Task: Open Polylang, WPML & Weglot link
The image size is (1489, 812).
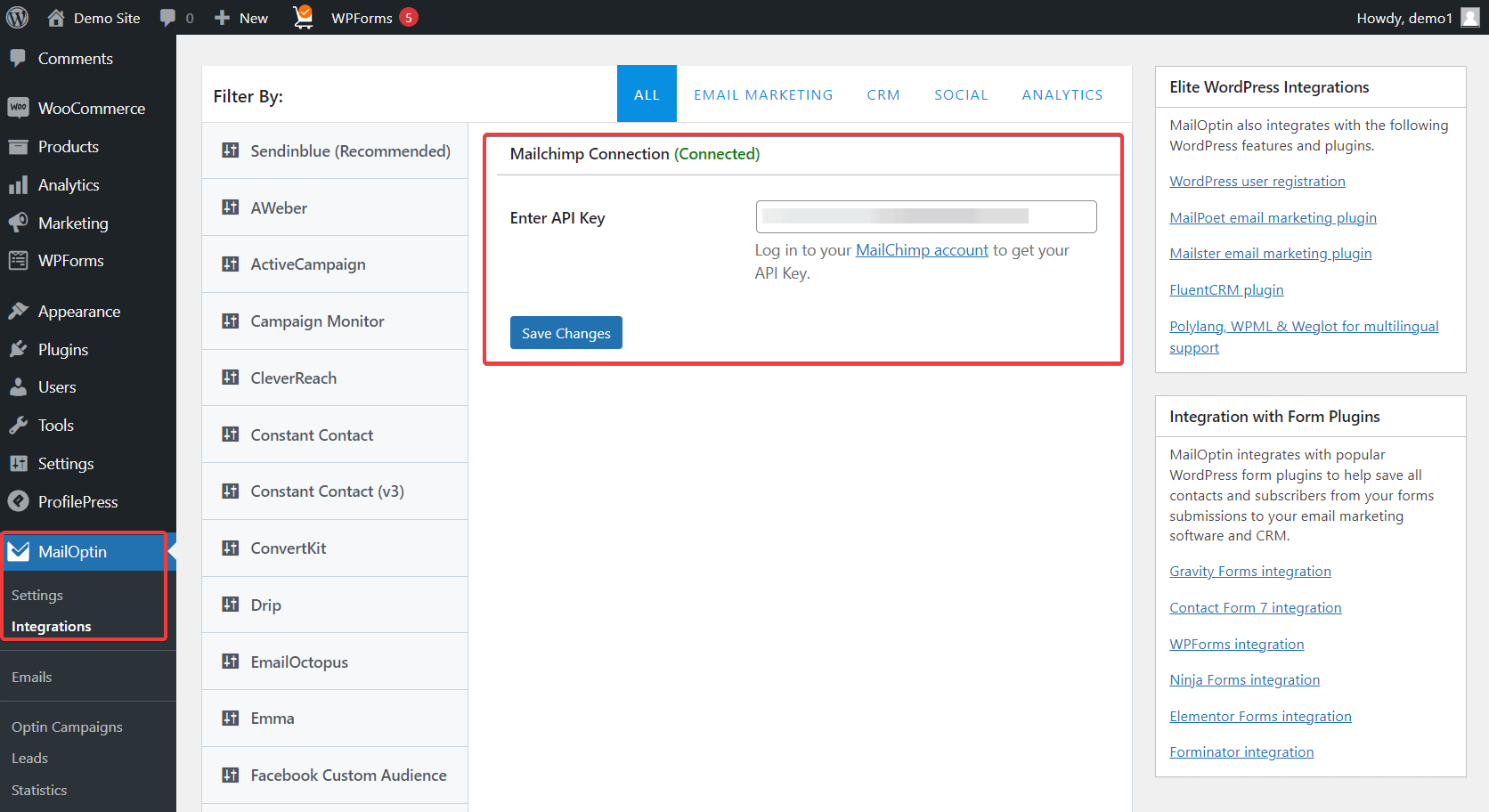Action: pos(1304,337)
